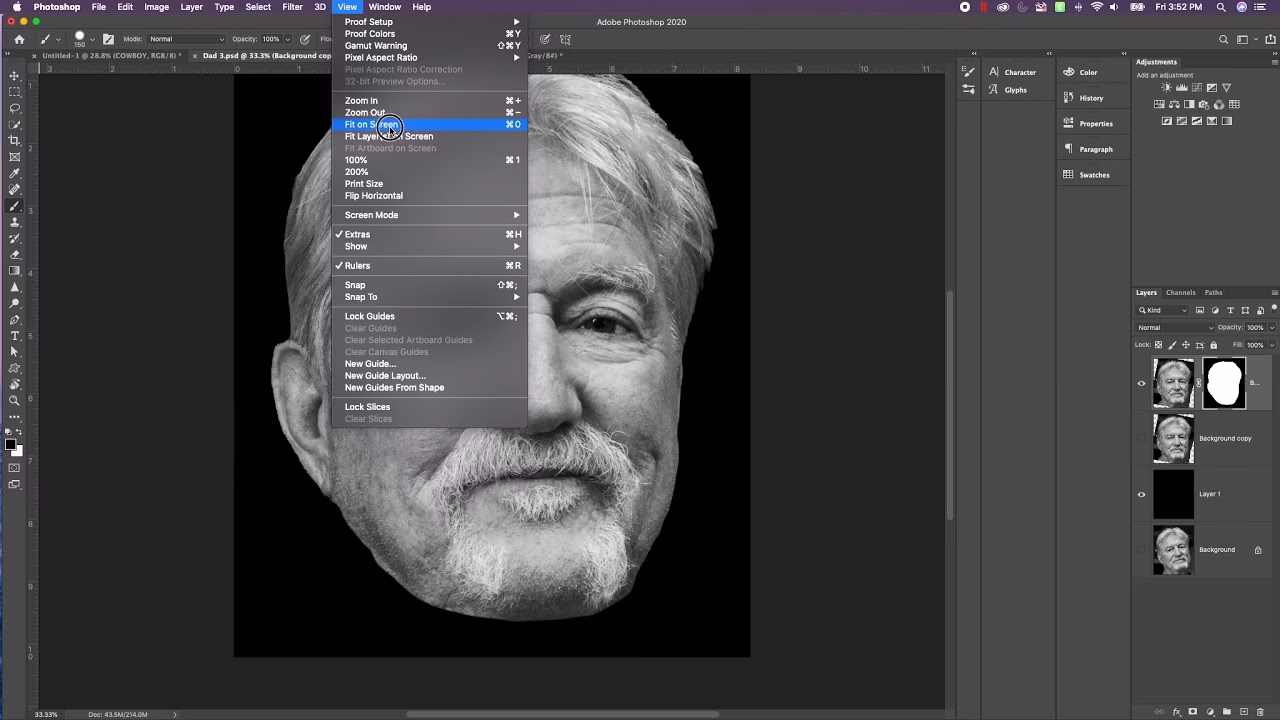The height and width of the screenshot is (720, 1280).
Task: Toggle Rulers in the View menu
Action: pyautogui.click(x=357, y=266)
